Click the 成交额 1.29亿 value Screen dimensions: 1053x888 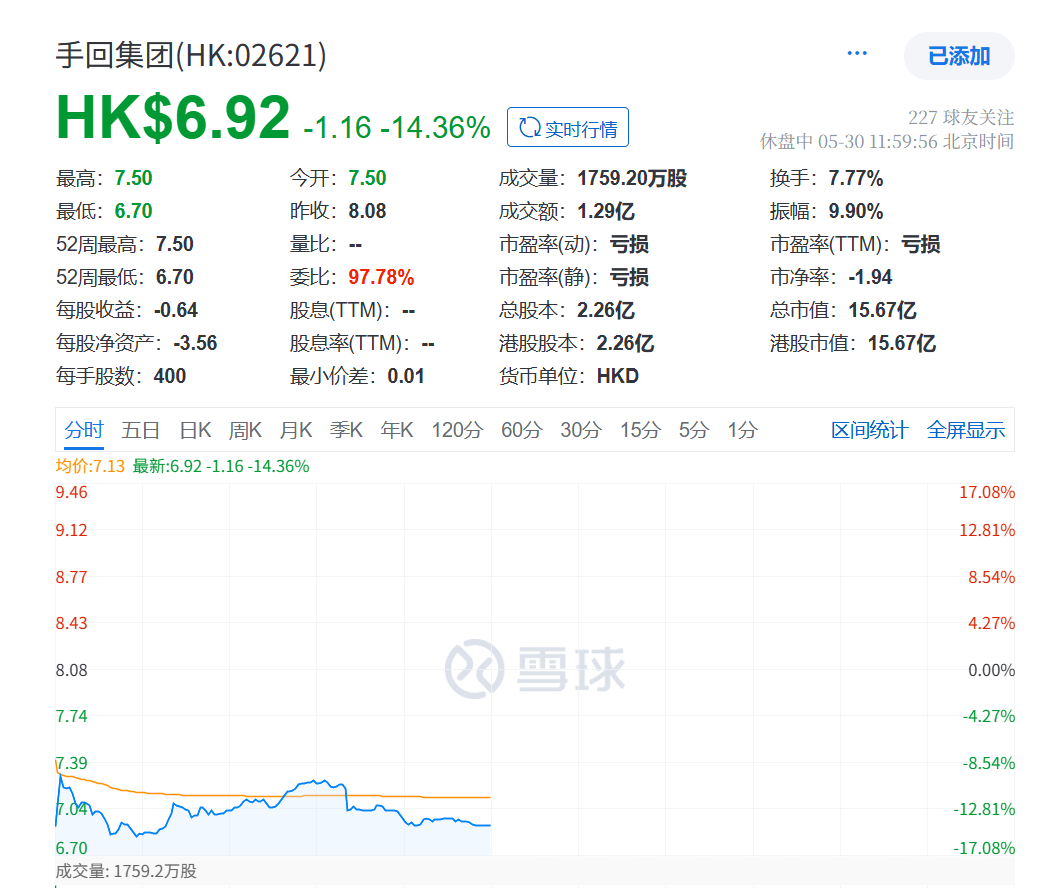tap(606, 211)
